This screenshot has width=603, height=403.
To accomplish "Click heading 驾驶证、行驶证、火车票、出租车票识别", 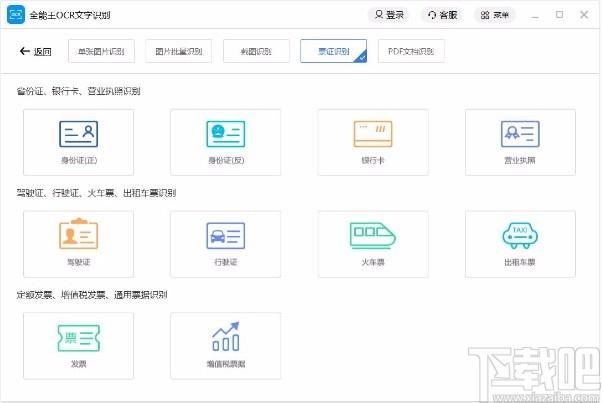I will [96, 193].
